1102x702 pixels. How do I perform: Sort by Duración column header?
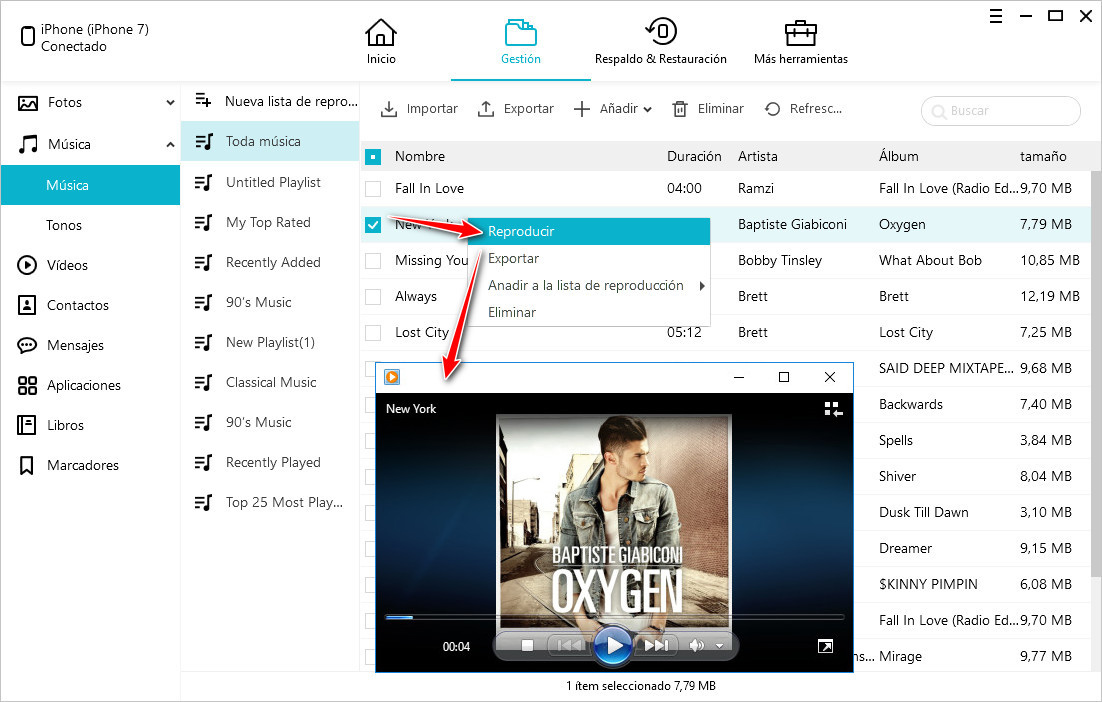[694, 157]
